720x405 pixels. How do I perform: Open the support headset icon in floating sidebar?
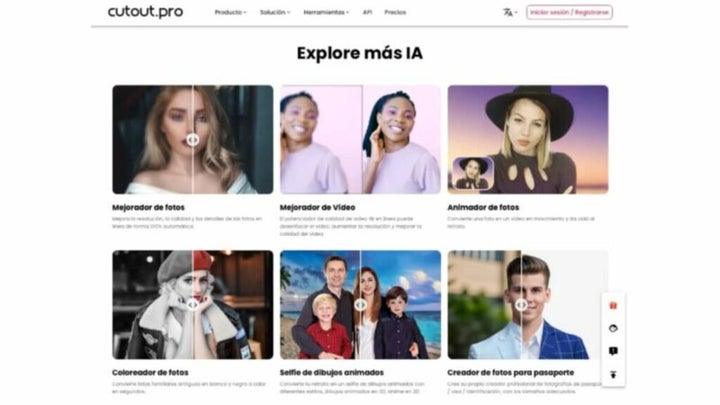coord(613,328)
